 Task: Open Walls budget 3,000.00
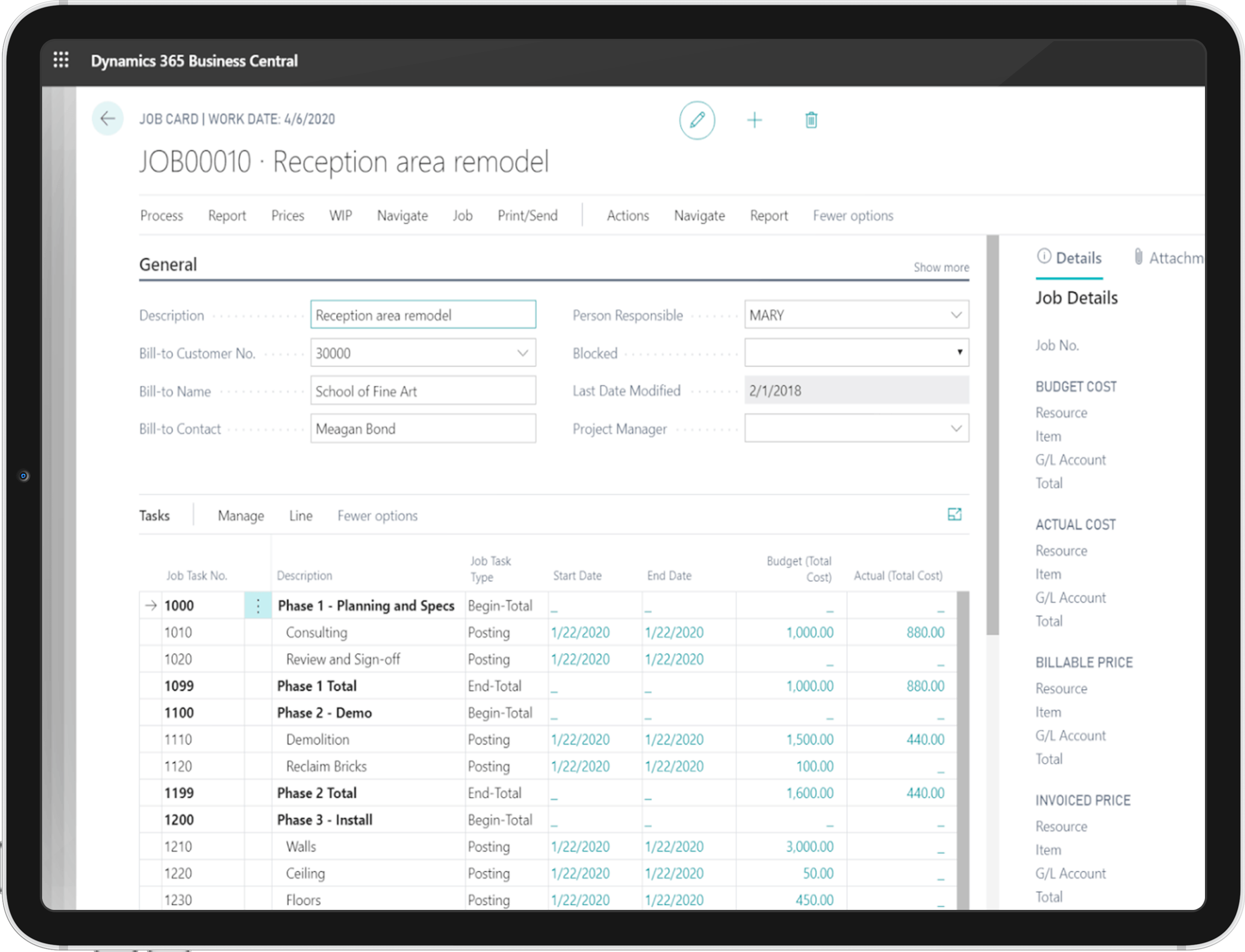click(x=810, y=846)
